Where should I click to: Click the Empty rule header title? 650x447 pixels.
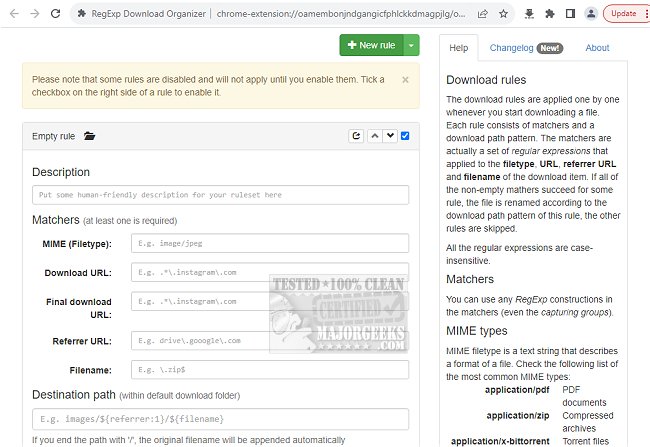click(53, 136)
